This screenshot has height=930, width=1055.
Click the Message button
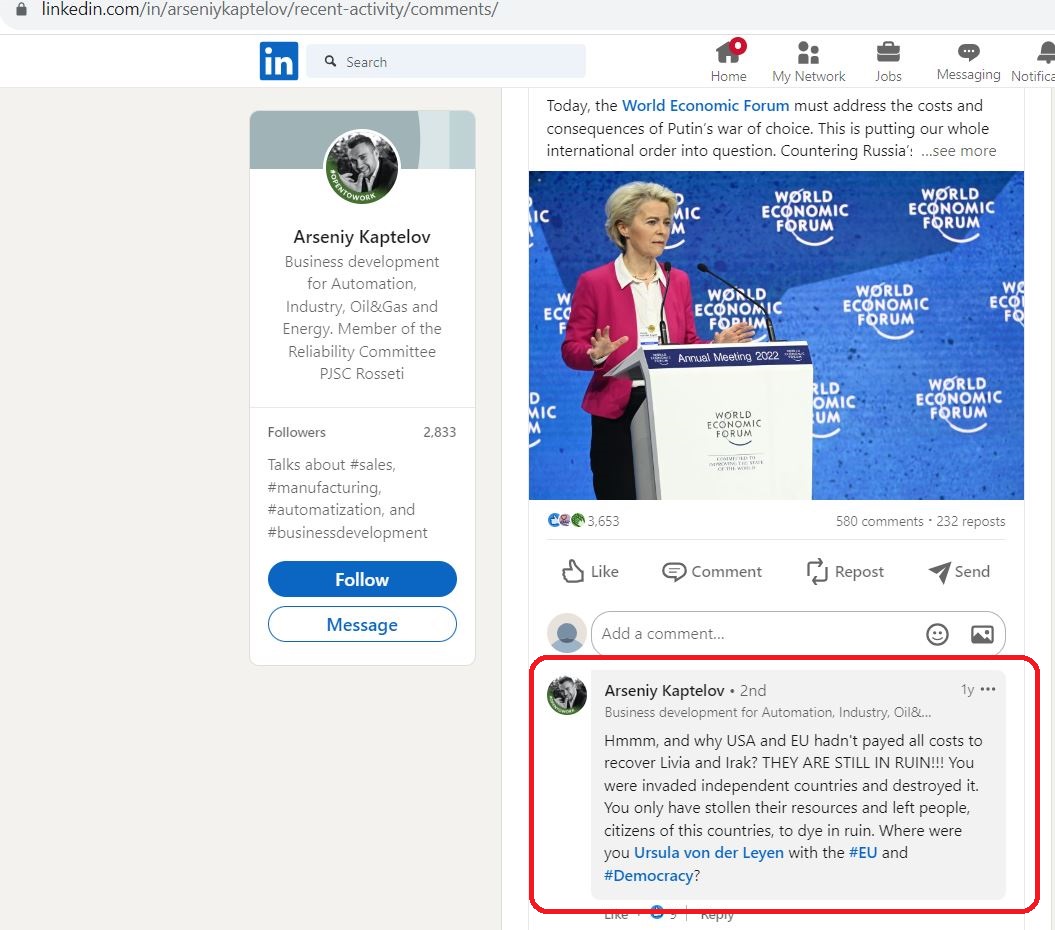point(362,624)
